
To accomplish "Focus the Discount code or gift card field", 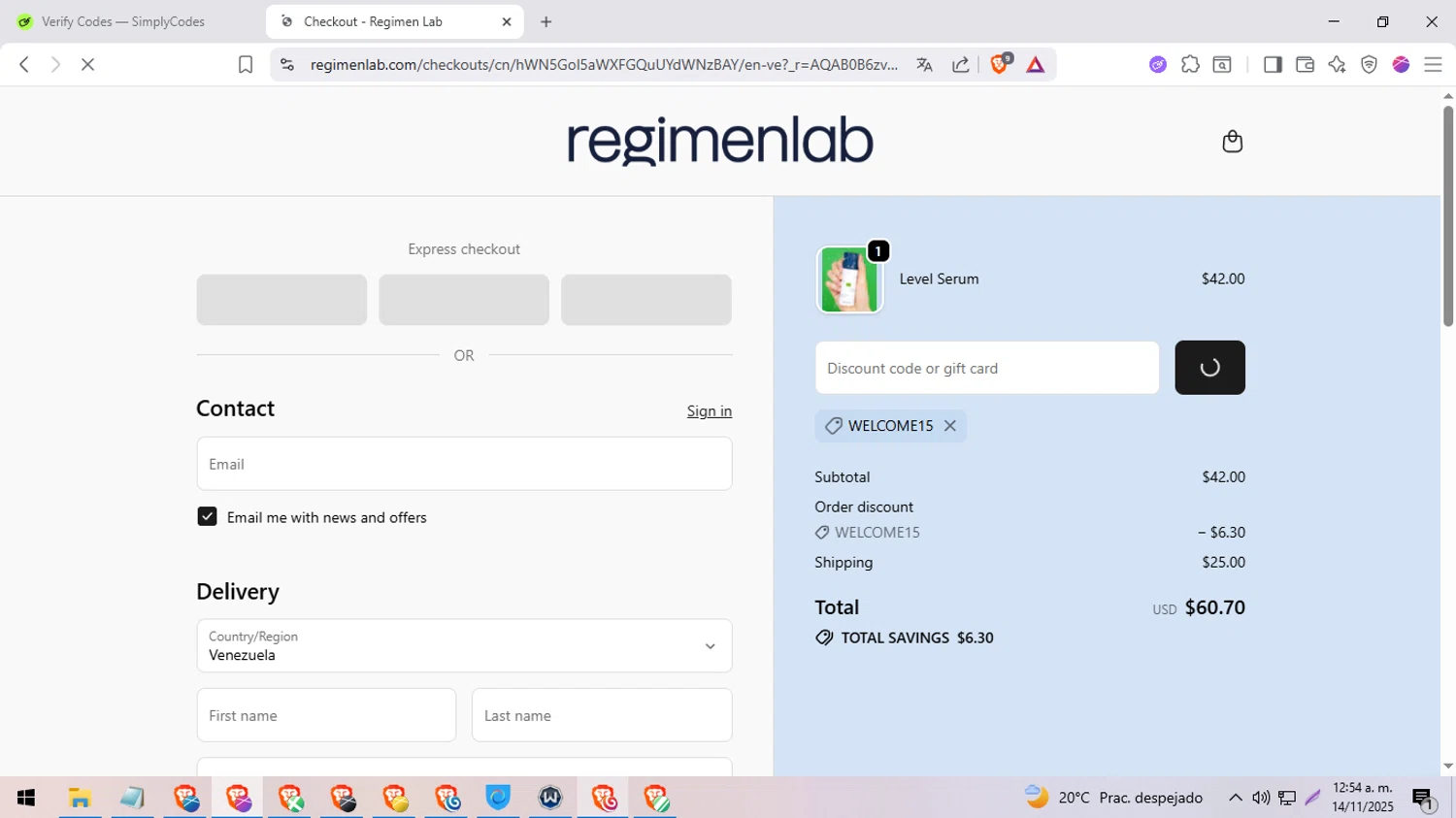I will (987, 368).
